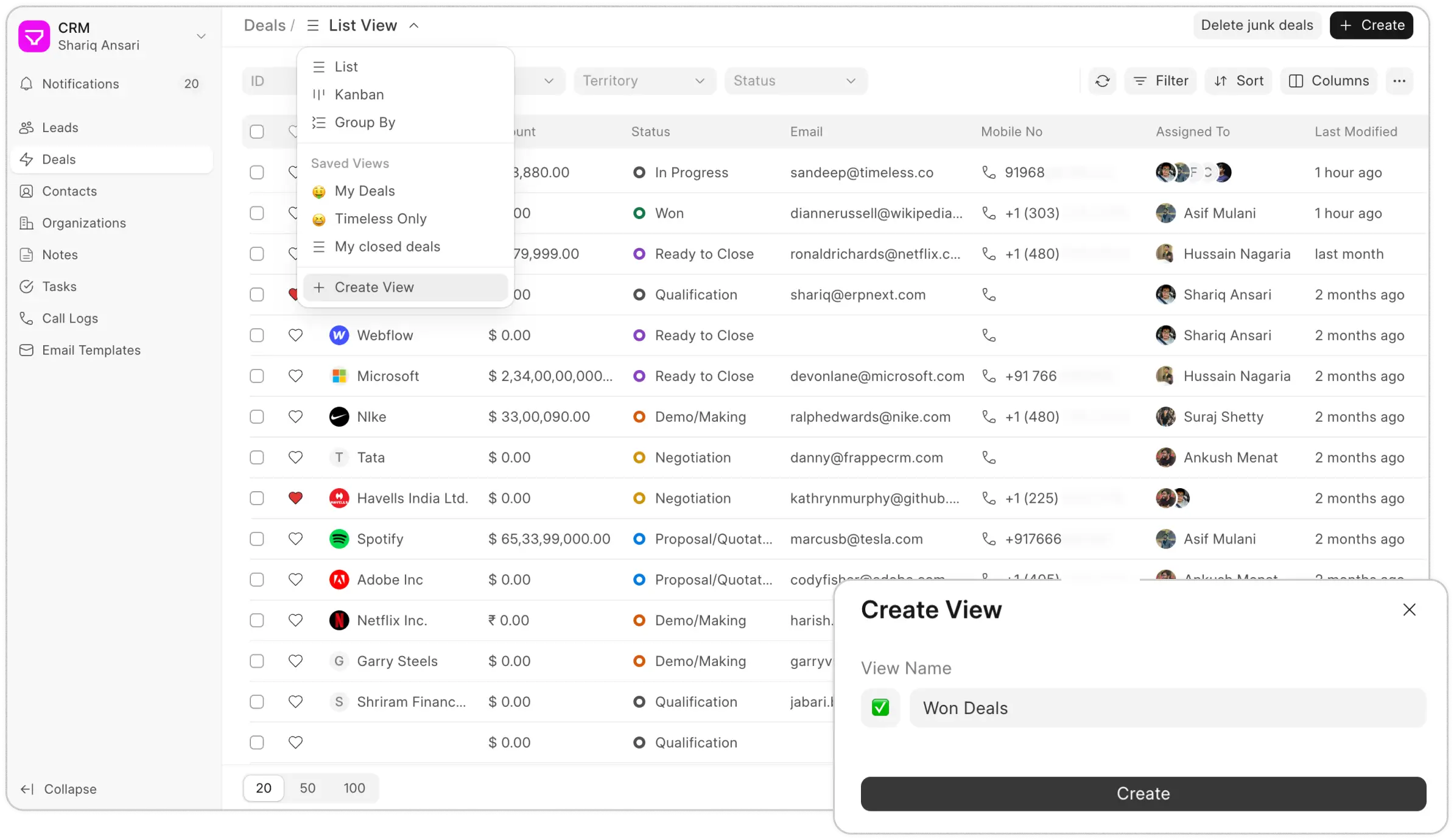The image size is (1454, 840).
Task: Open the three-dots more options menu
Action: click(x=1399, y=81)
